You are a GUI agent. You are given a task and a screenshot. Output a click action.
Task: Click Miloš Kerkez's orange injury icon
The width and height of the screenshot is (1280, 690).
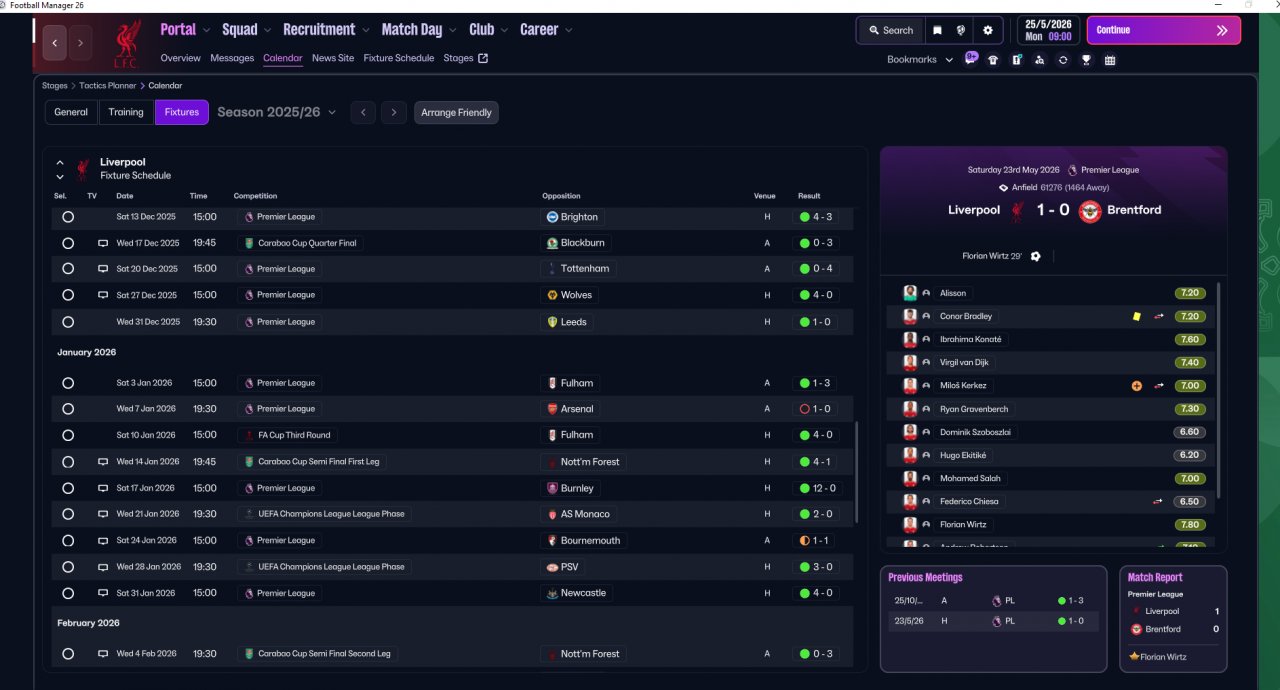1136,385
